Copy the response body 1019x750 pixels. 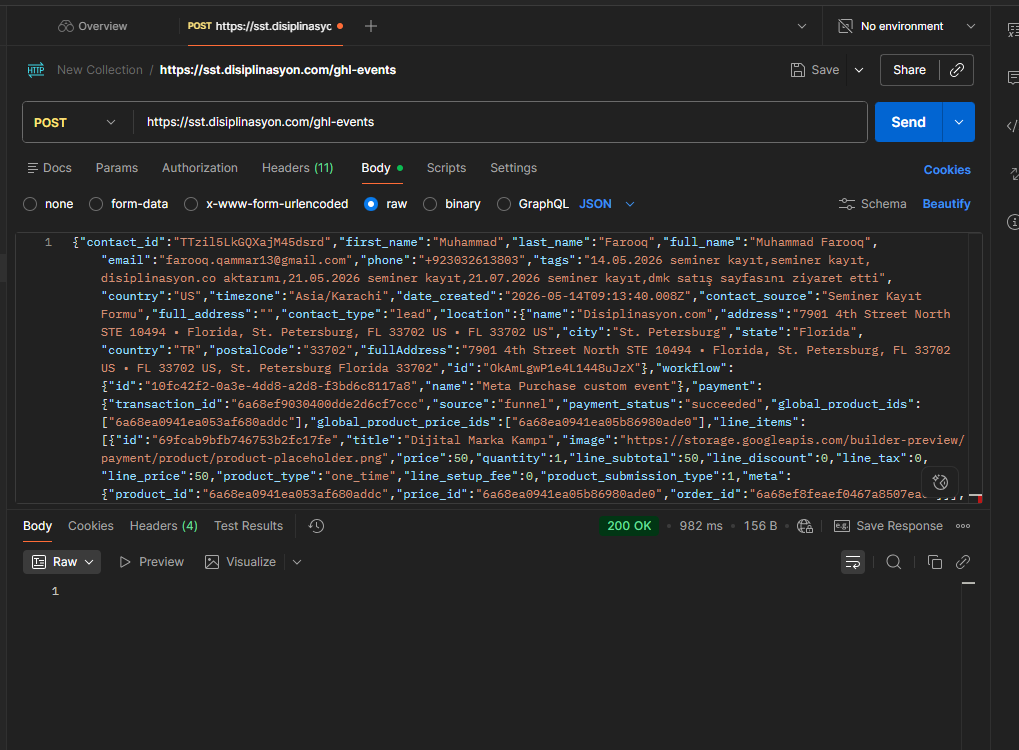[x=935, y=562]
